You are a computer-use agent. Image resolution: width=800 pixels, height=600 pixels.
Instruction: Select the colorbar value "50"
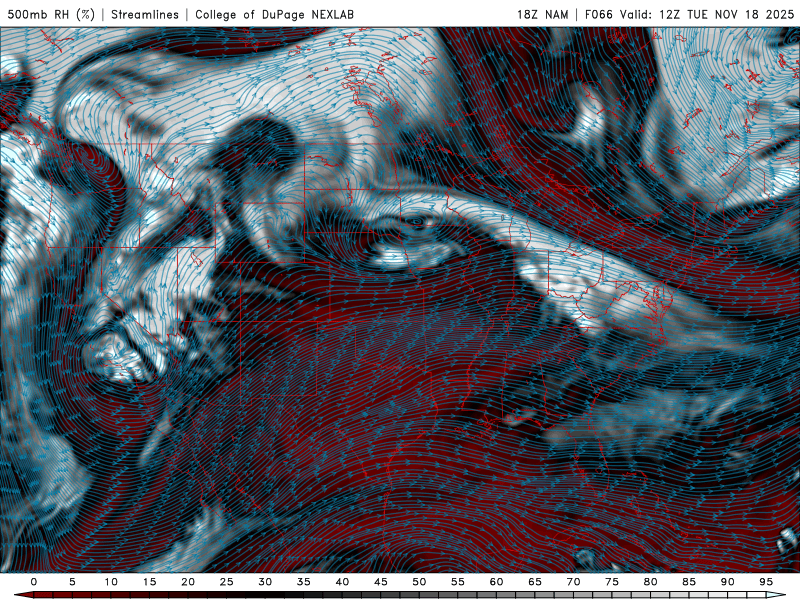(x=419, y=582)
